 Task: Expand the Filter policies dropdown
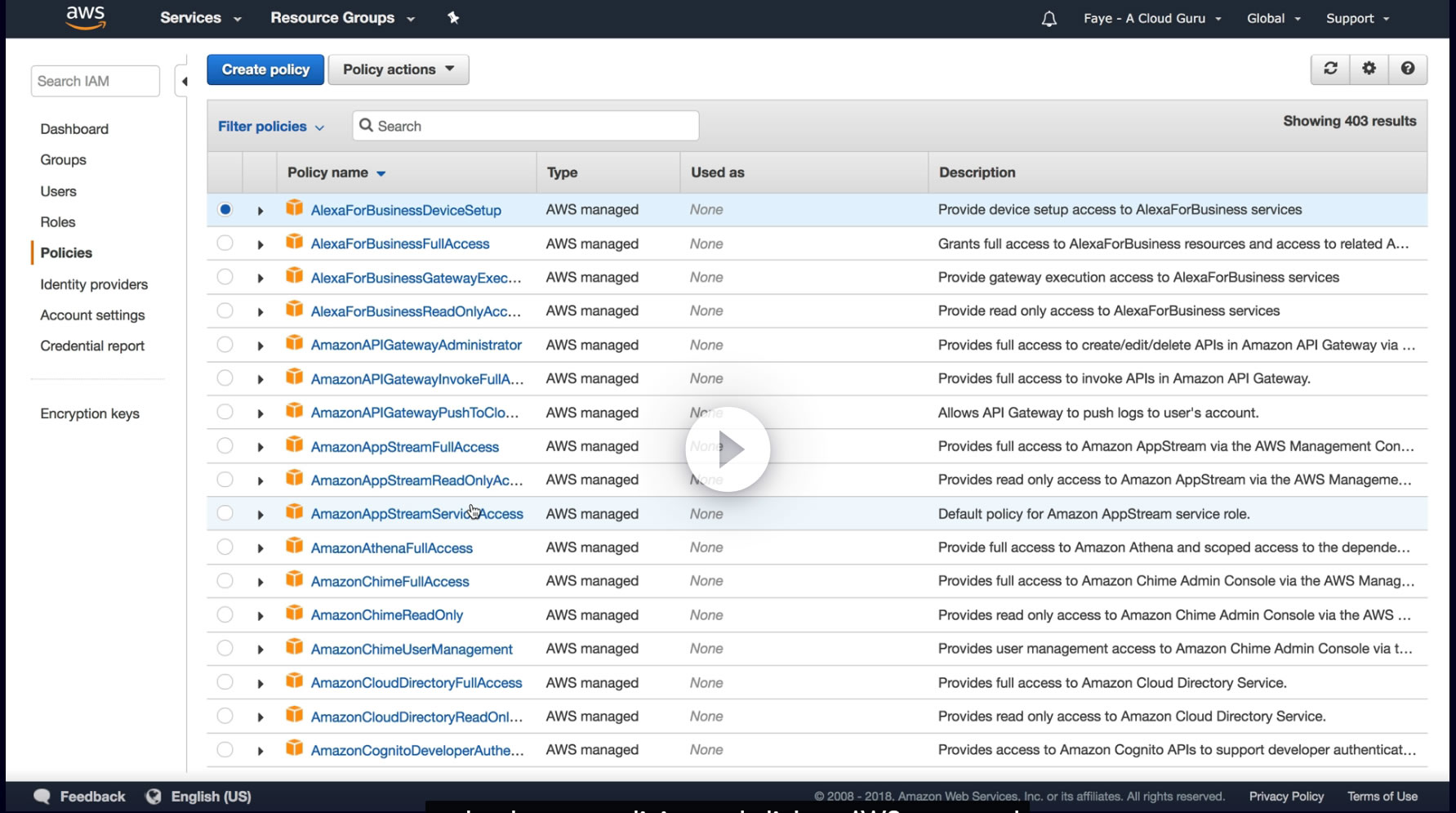point(270,127)
